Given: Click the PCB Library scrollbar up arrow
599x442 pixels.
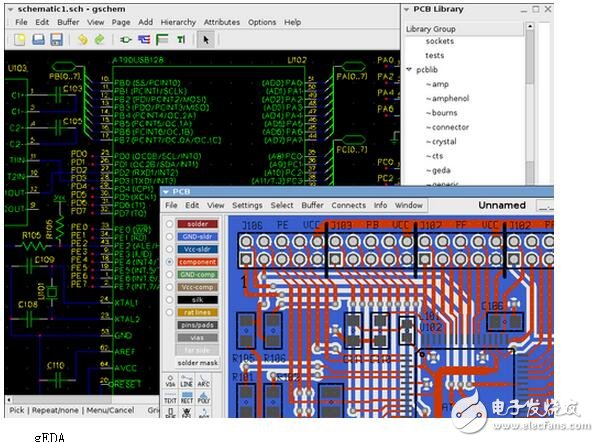Looking at the screenshot, I should point(529,26).
